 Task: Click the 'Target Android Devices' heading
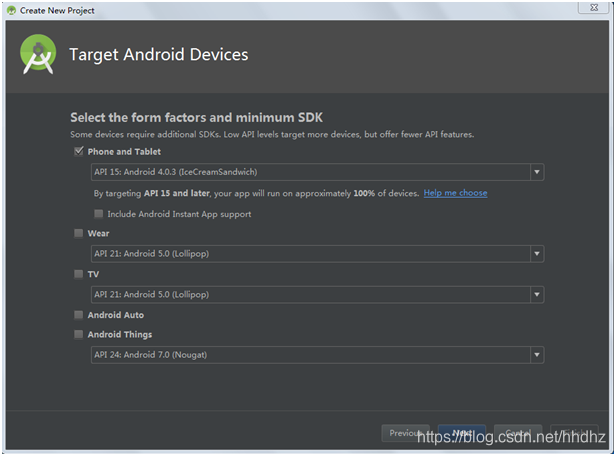click(159, 55)
